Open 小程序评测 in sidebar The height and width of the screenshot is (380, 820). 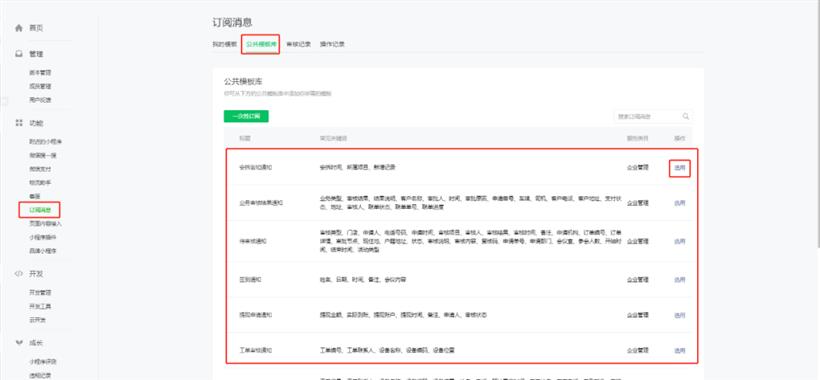tap(43, 362)
